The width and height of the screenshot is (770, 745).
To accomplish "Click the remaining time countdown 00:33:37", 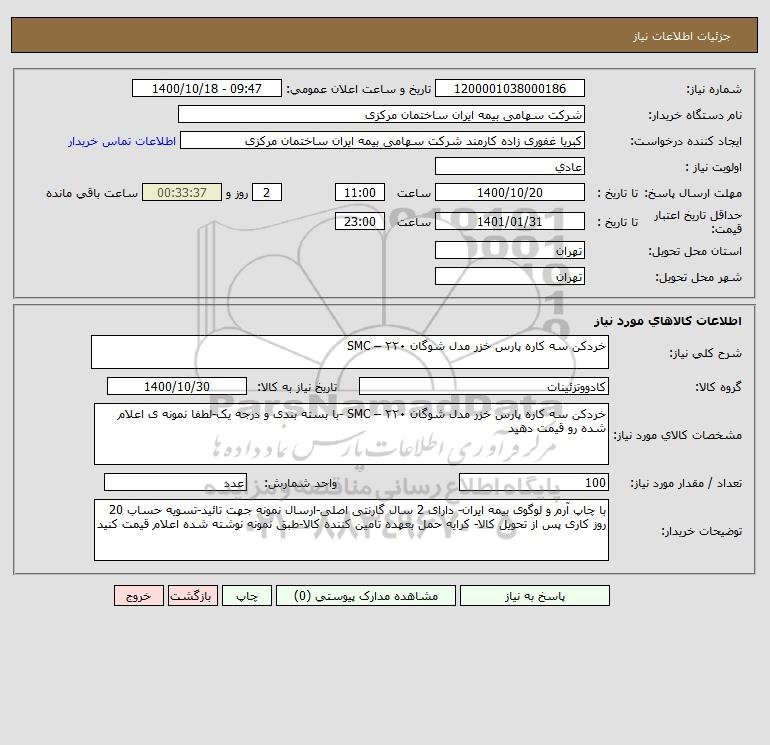I will coord(182,193).
